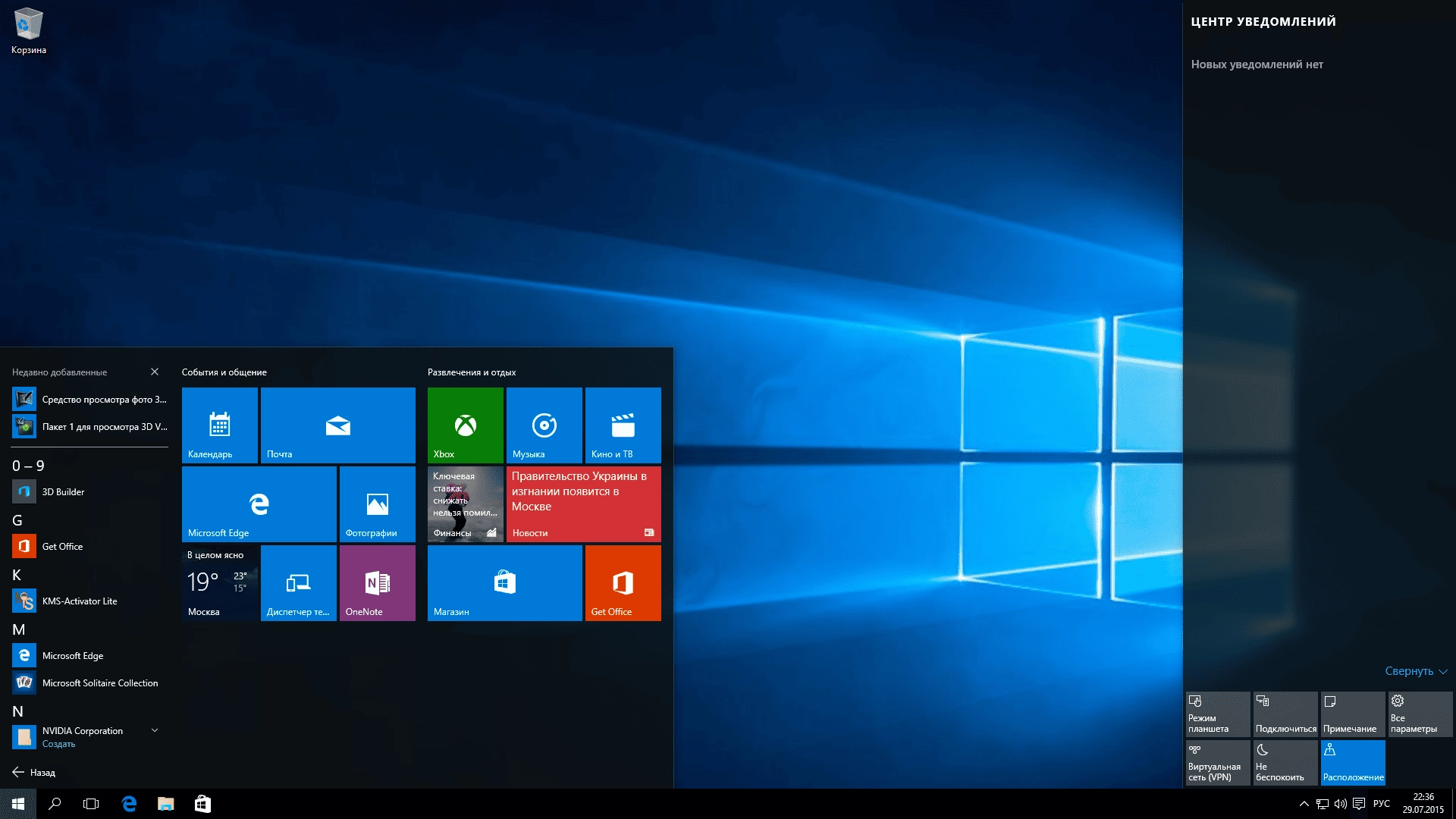Click the N letter header
Screen dimensions: 1456x819
[x=17, y=711]
